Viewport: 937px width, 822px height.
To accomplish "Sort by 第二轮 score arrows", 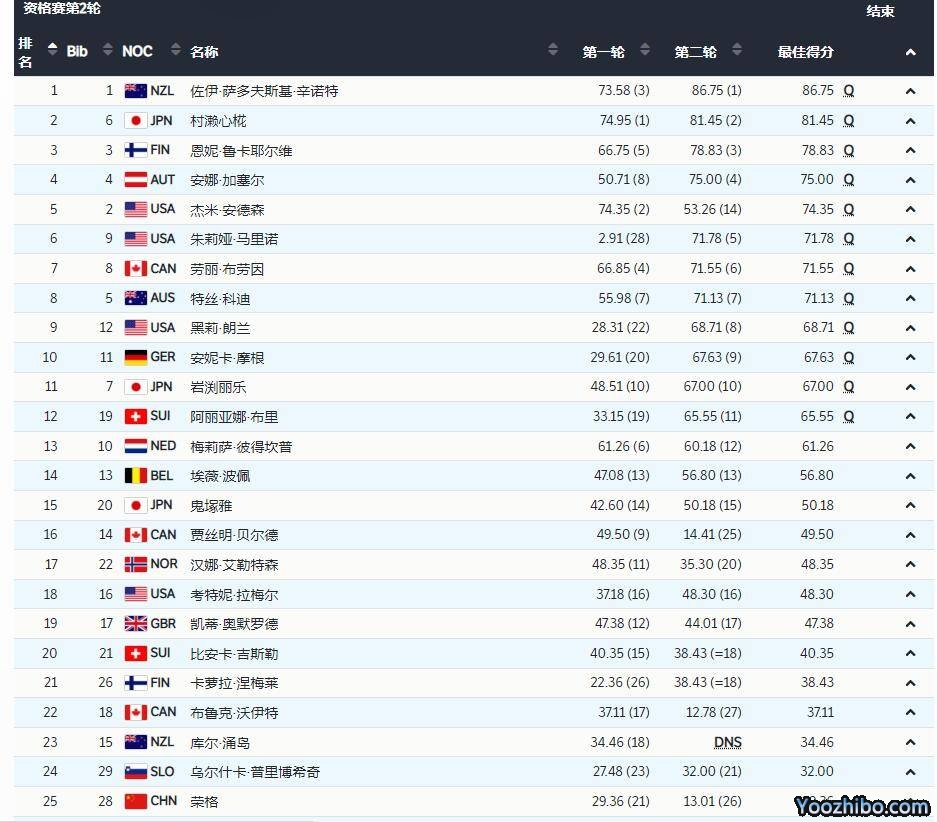I will pyautogui.click(x=737, y=50).
